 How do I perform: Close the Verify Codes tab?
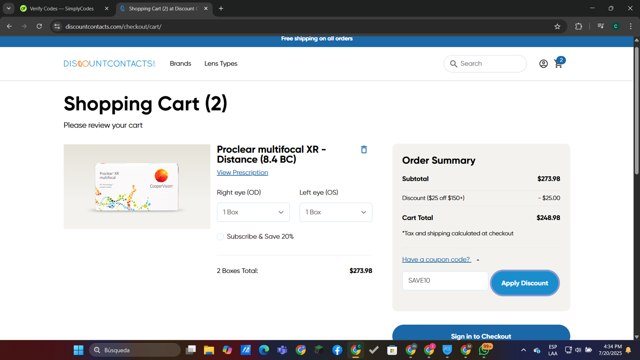[107, 9]
